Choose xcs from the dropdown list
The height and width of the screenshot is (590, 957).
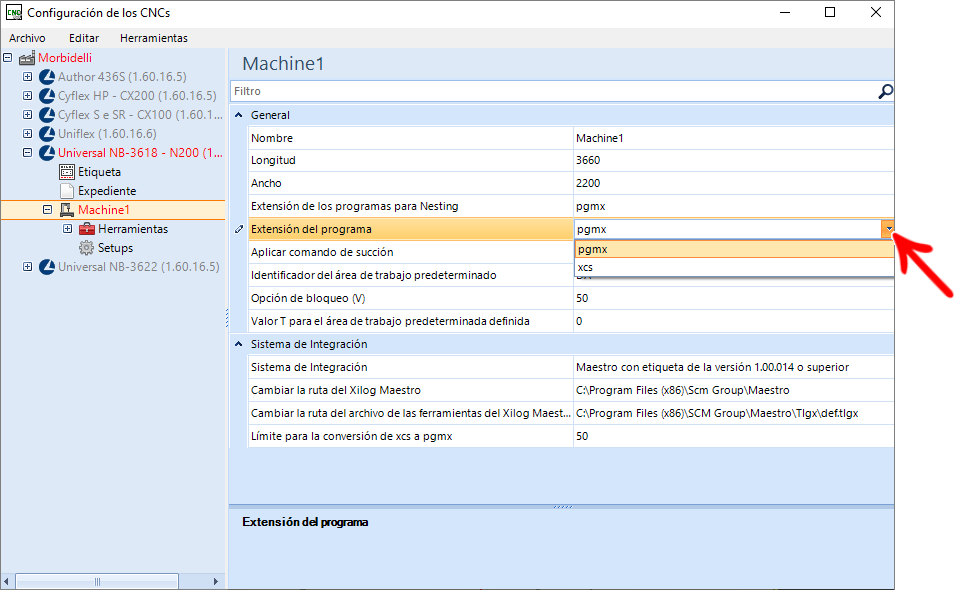click(734, 267)
